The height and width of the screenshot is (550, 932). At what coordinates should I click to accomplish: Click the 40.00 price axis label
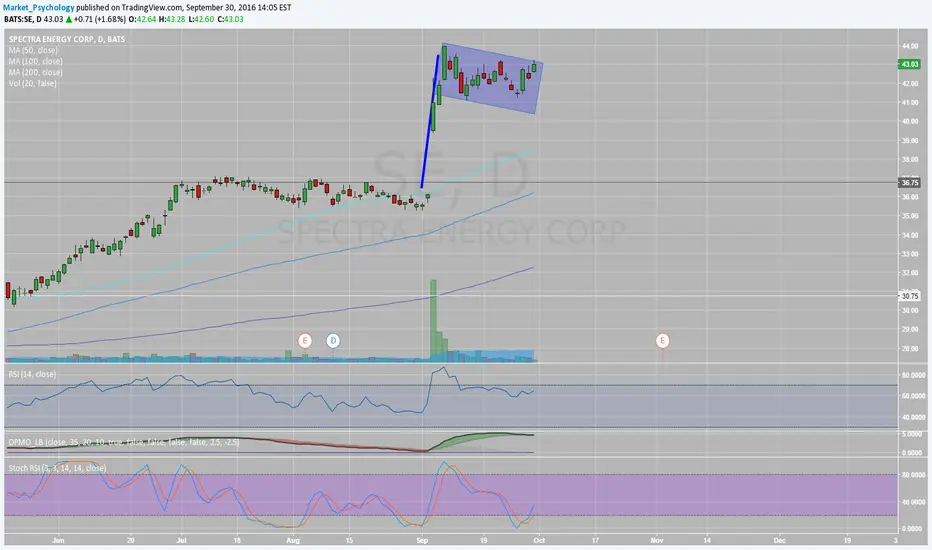tap(909, 121)
